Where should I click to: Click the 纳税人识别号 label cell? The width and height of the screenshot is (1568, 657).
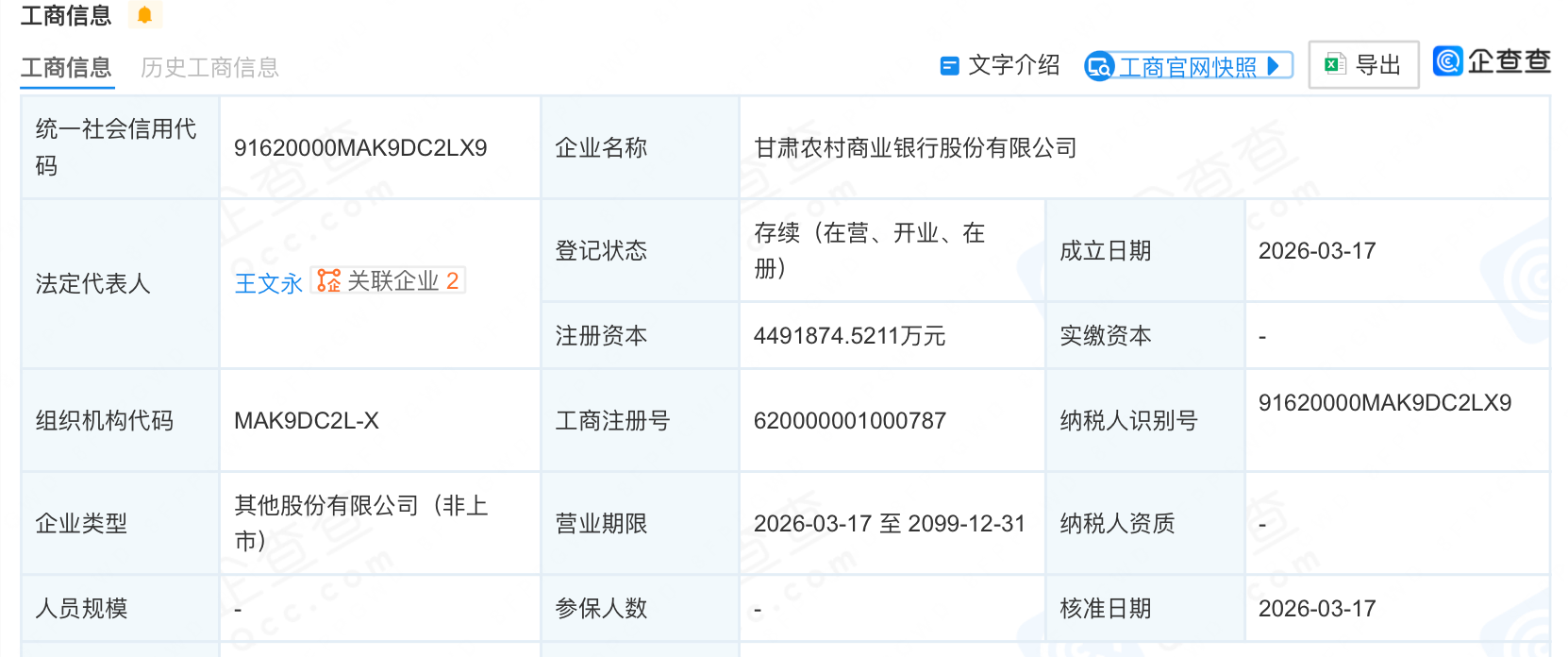tap(1144, 420)
